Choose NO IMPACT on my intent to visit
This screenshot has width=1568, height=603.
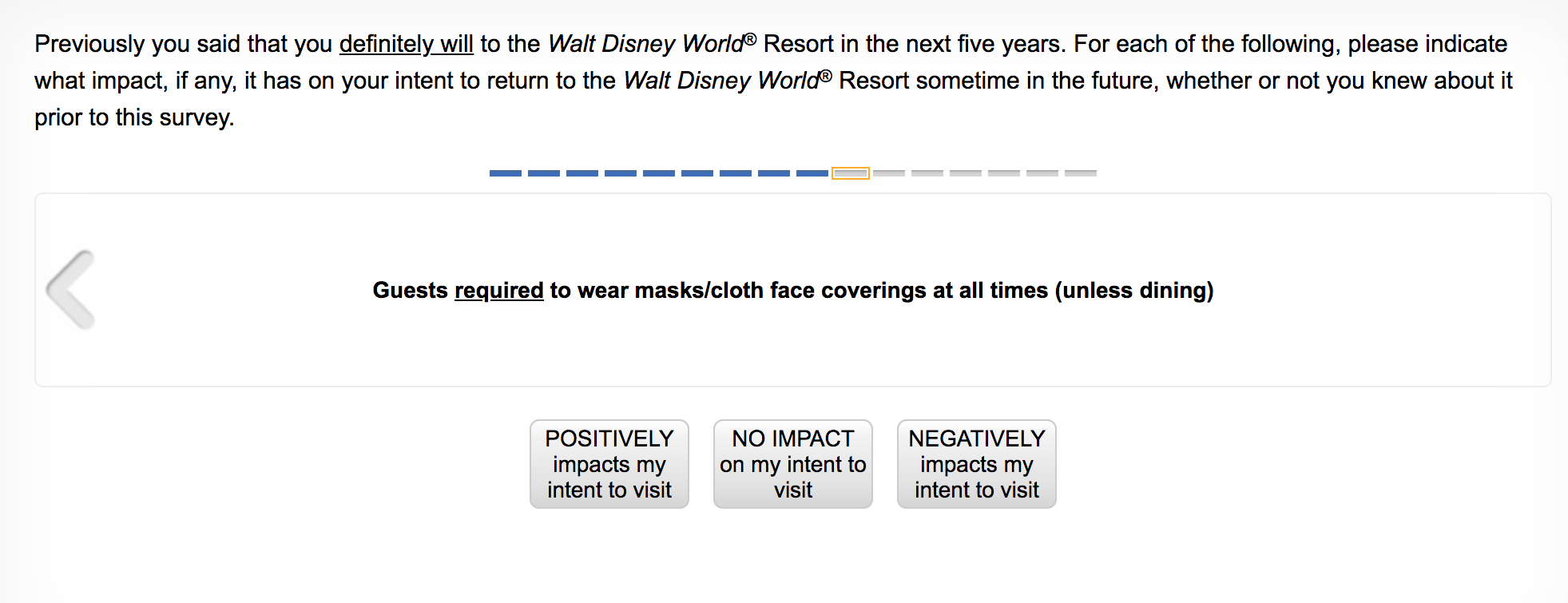pyautogui.click(x=792, y=464)
